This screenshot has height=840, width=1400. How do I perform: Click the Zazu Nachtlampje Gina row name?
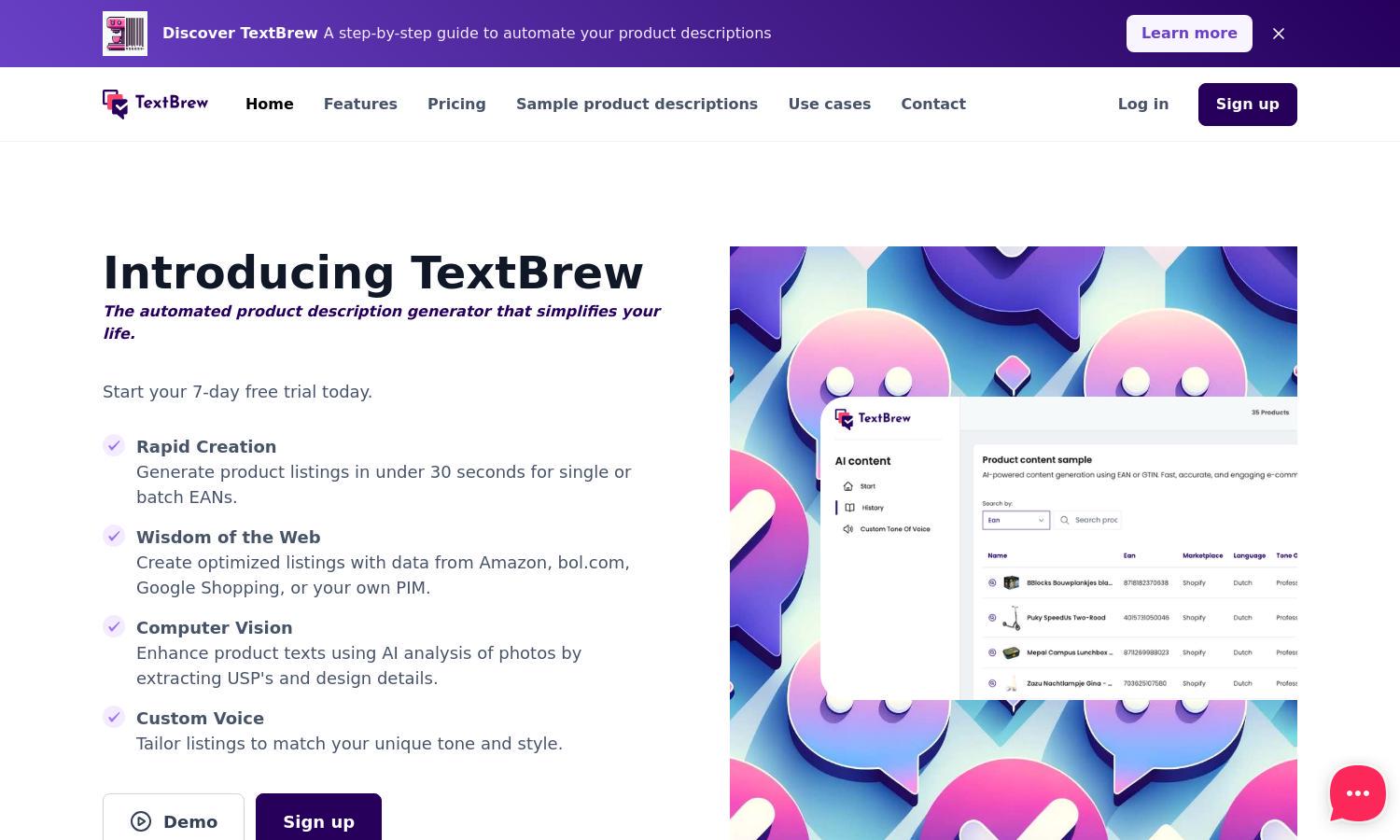(x=1070, y=683)
